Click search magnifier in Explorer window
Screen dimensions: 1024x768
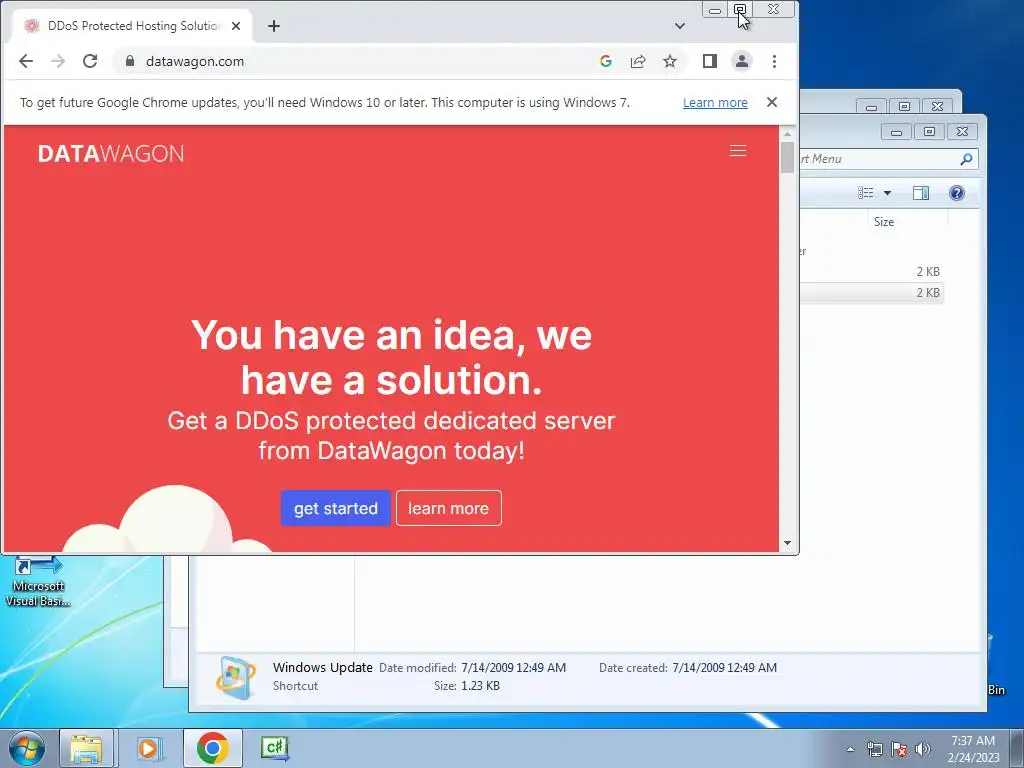click(967, 159)
